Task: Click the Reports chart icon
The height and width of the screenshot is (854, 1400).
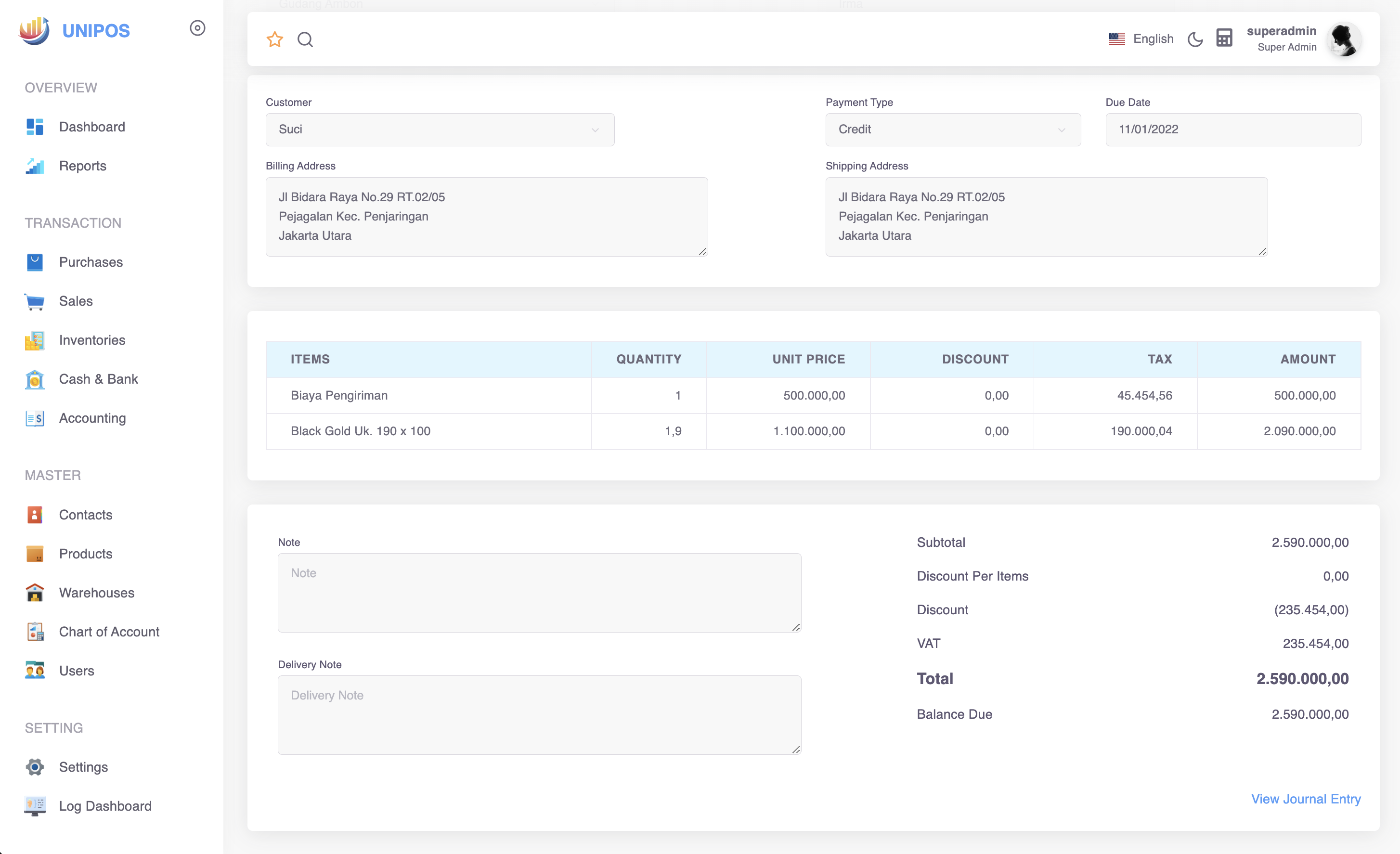Action: (35, 166)
